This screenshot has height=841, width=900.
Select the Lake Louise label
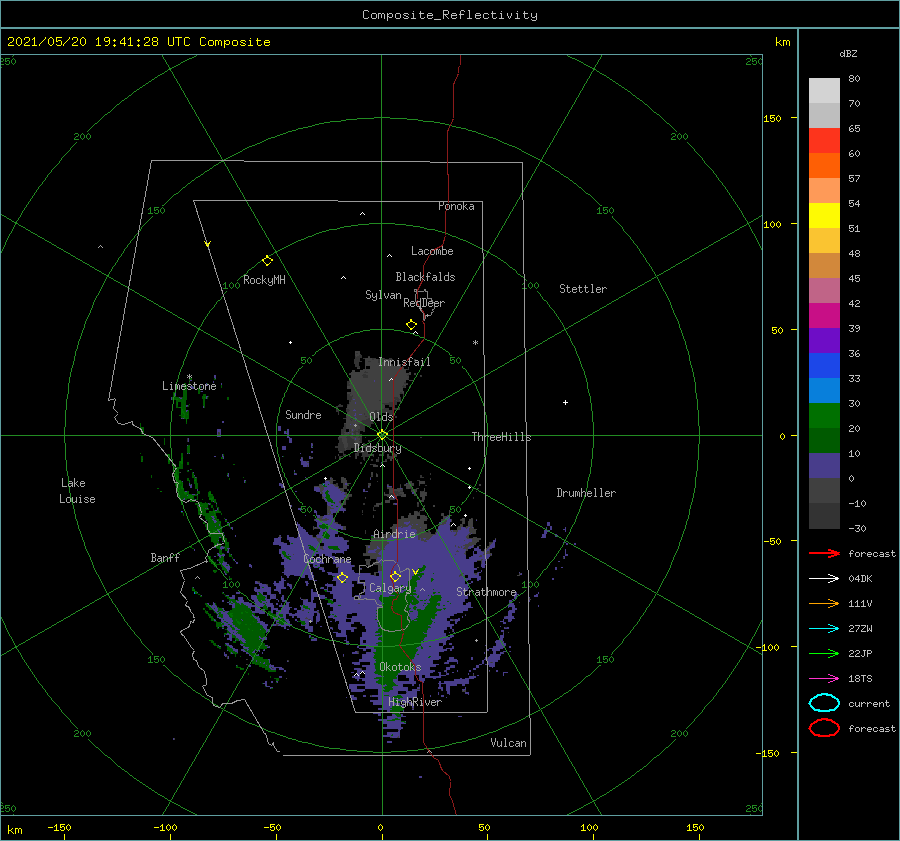(77, 491)
